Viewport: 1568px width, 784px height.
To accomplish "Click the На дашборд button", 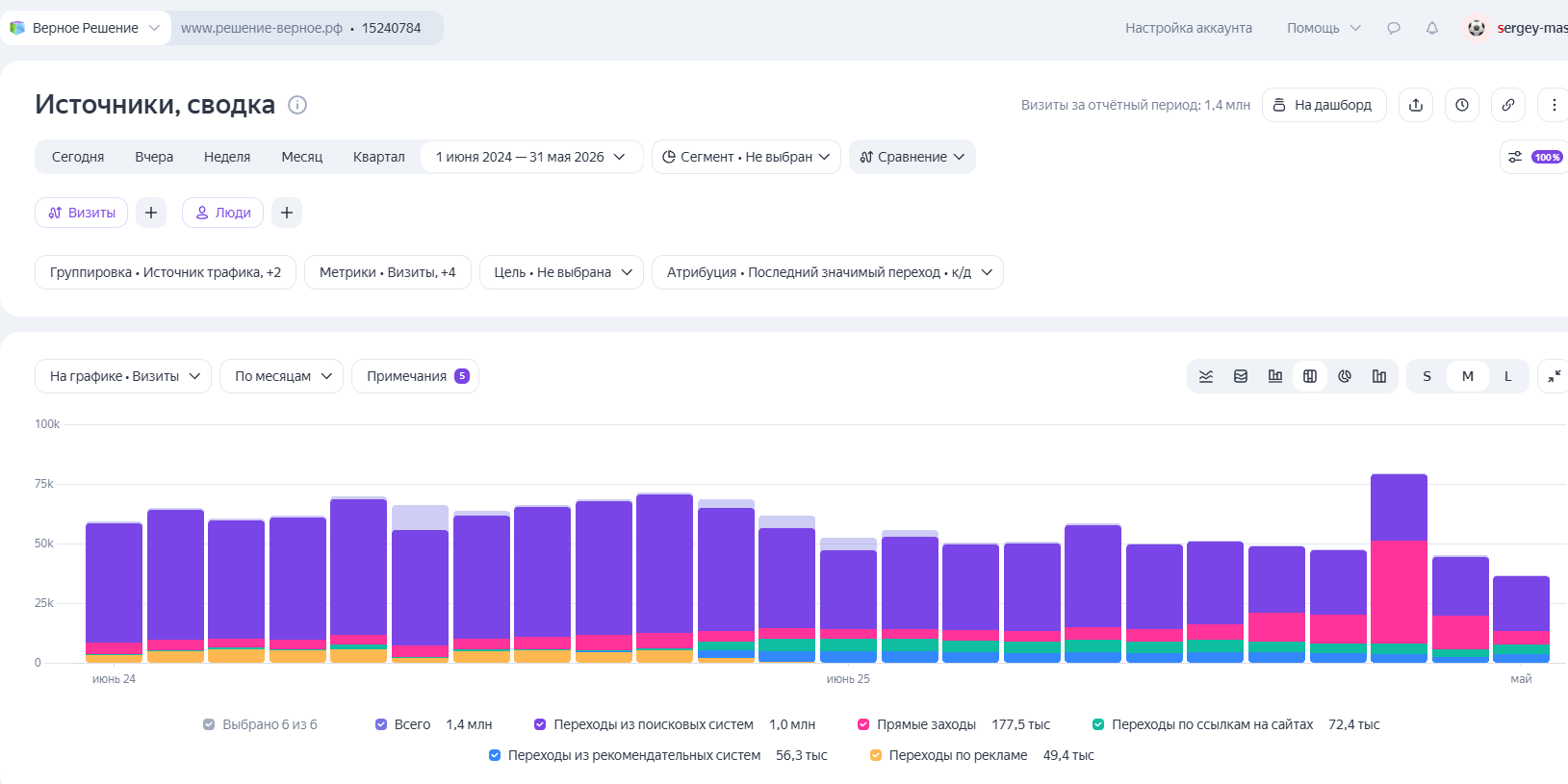I will [1324, 105].
